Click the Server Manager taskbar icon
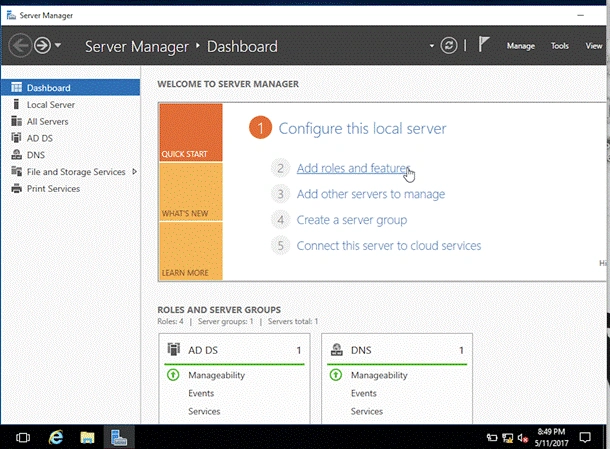The height and width of the screenshot is (449, 610). coord(119,437)
